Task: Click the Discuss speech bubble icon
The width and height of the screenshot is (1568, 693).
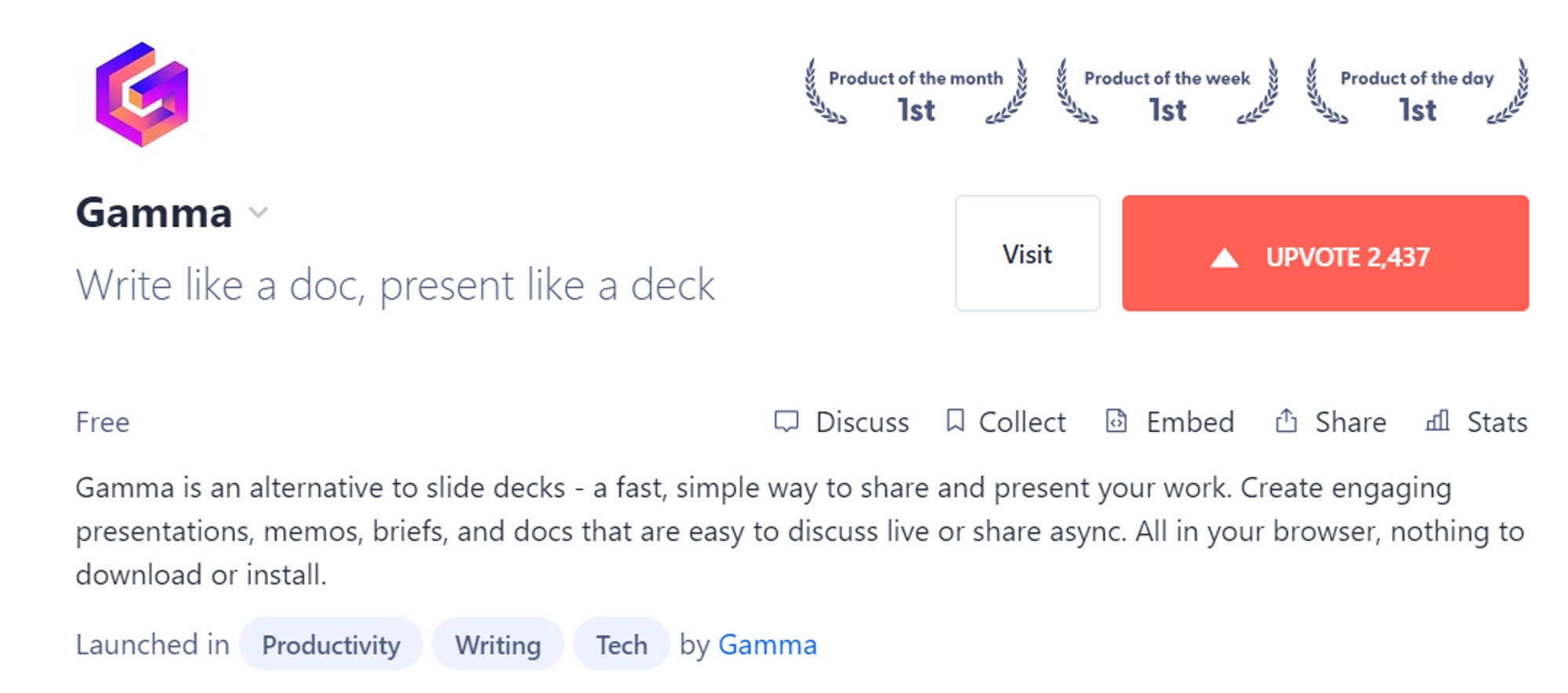Action: pyautogui.click(x=786, y=422)
